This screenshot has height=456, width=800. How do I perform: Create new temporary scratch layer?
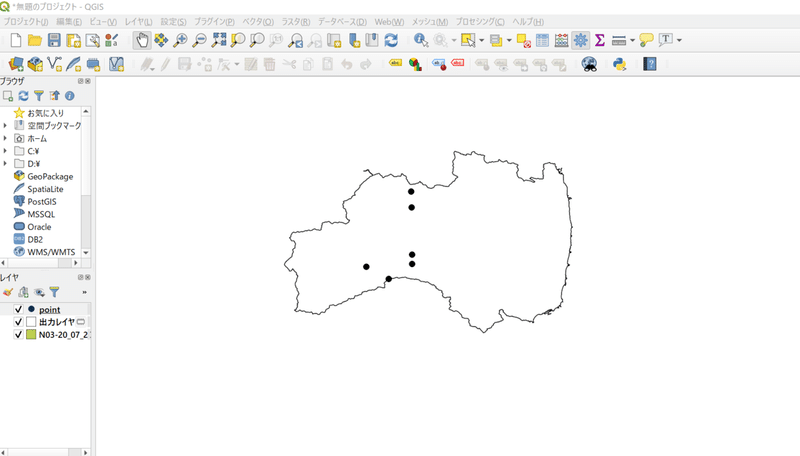pyautogui.click(x=93, y=64)
